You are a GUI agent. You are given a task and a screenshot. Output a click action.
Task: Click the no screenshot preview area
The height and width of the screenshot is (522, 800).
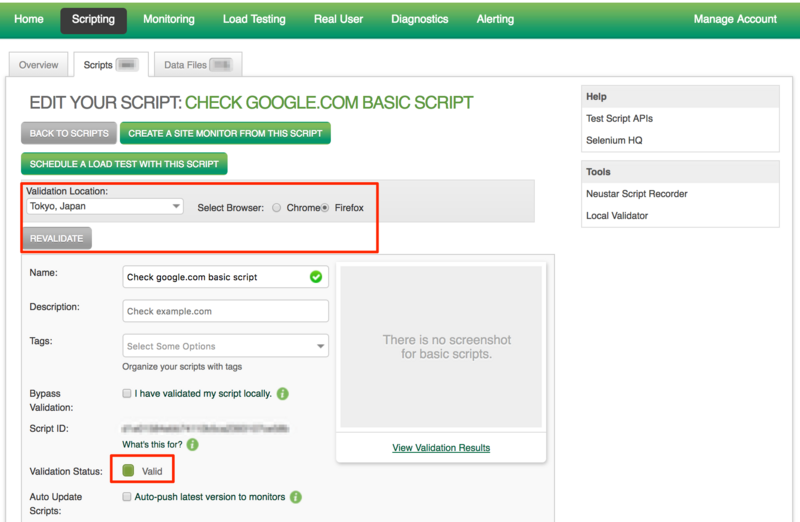441,346
